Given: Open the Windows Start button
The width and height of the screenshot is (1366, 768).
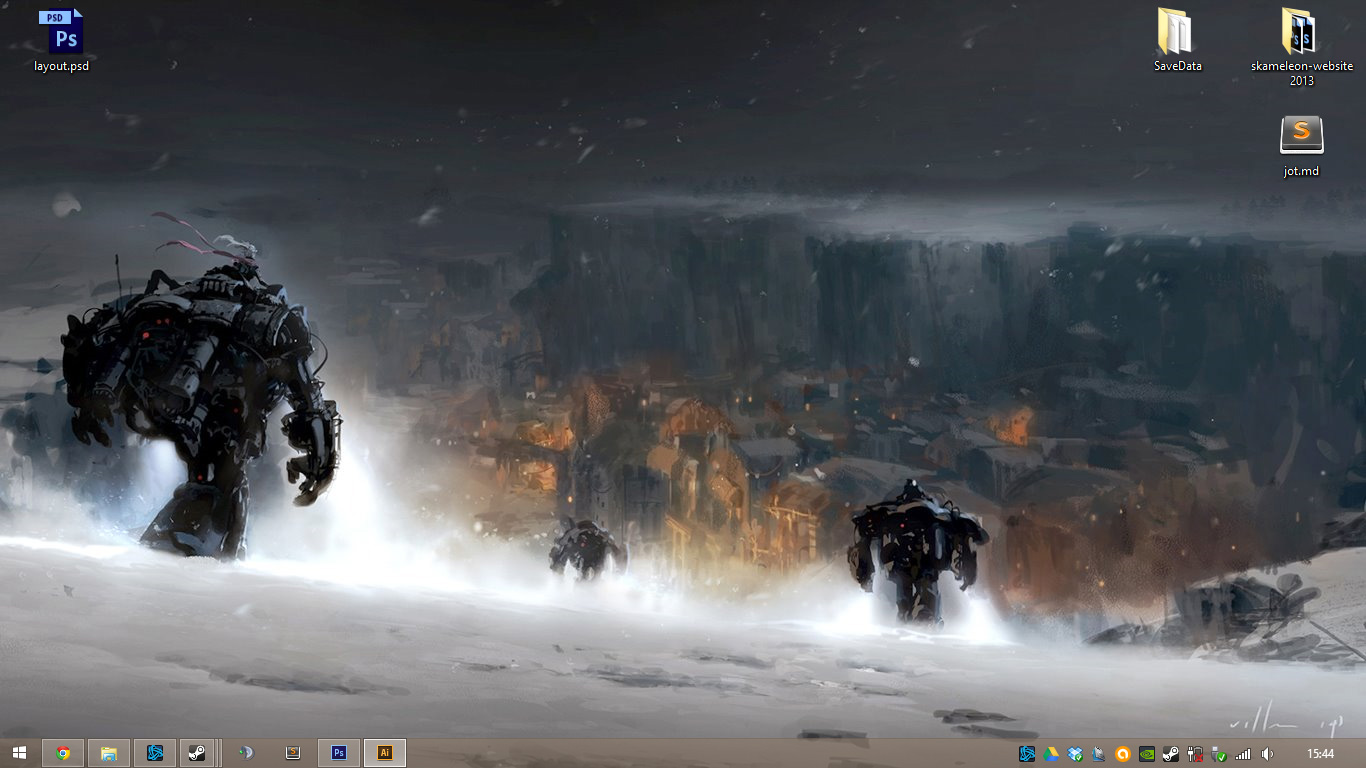Looking at the screenshot, I should (19, 753).
